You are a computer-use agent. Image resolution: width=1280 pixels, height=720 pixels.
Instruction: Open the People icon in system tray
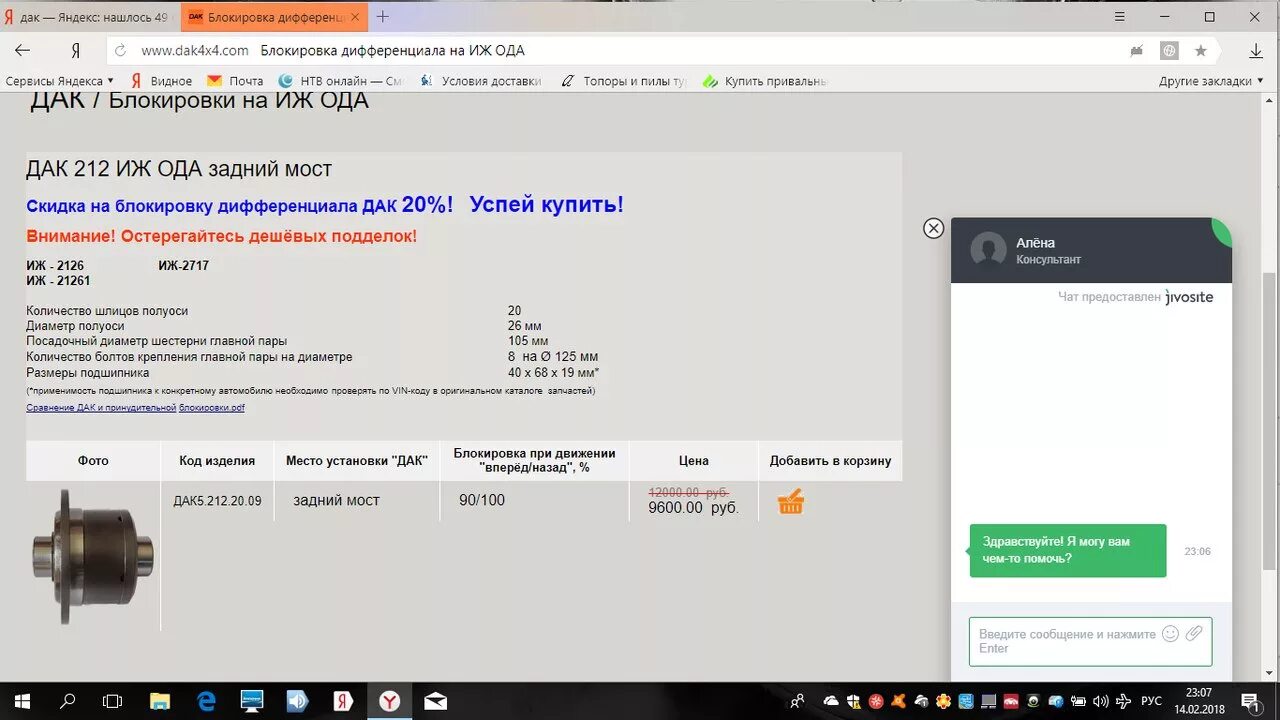(797, 701)
